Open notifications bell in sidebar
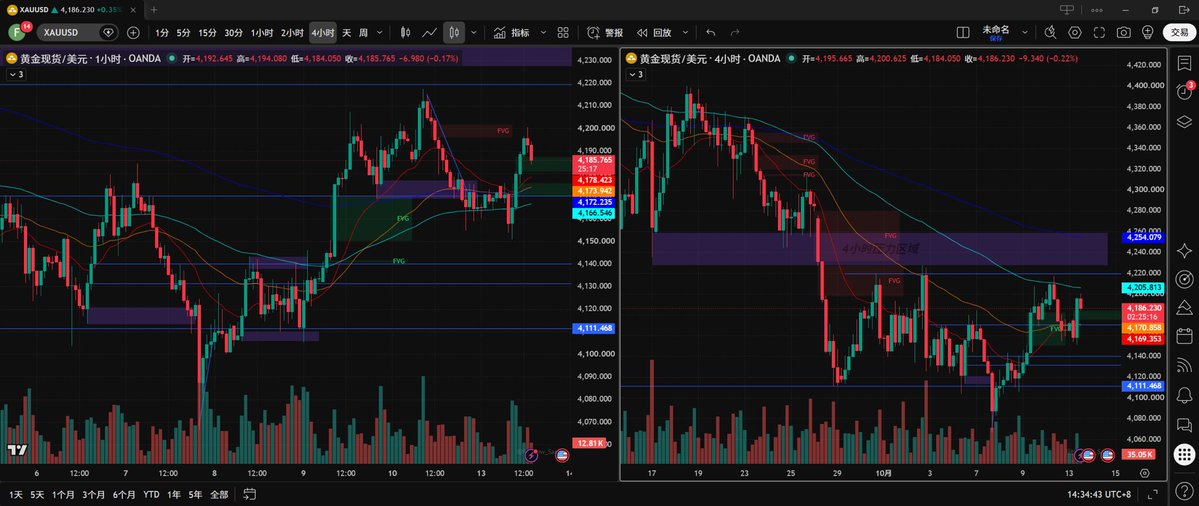 pos(1184,394)
